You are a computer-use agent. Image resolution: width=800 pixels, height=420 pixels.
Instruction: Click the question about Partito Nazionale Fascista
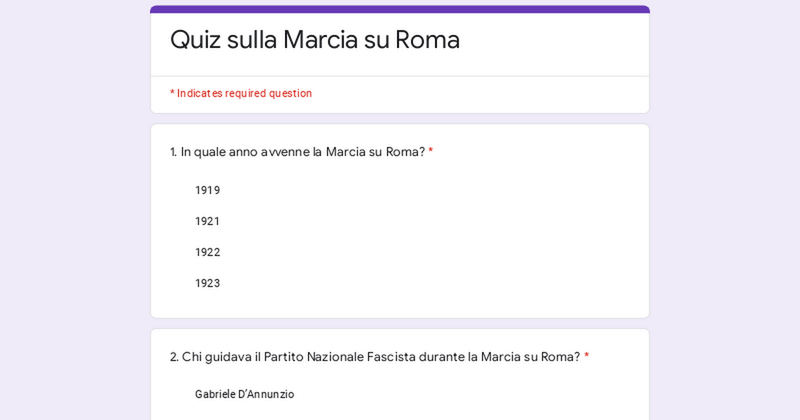(x=380, y=357)
